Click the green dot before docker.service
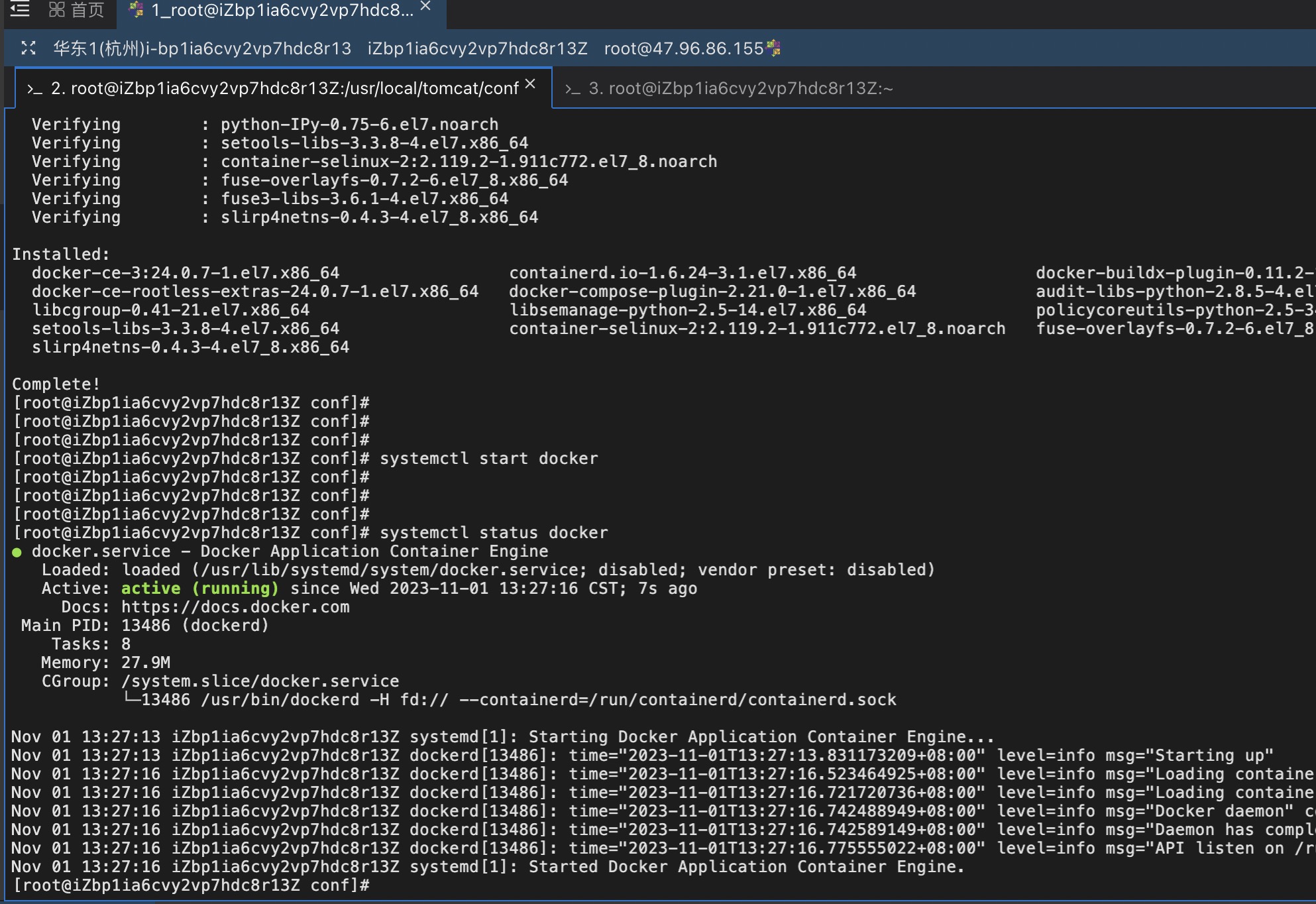 pyautogui.click(x=17, y=552)
